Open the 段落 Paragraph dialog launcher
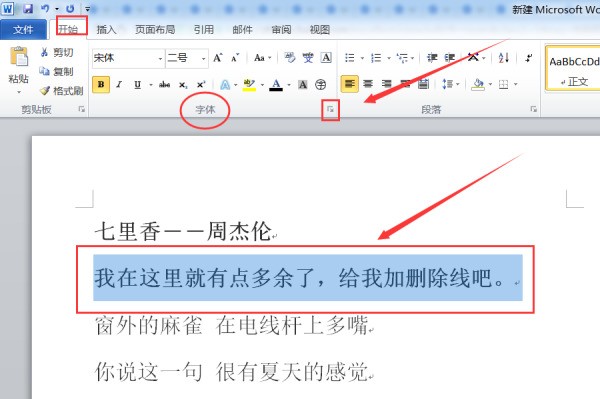This screenshot has width=600, height=399. coord(533,109)
